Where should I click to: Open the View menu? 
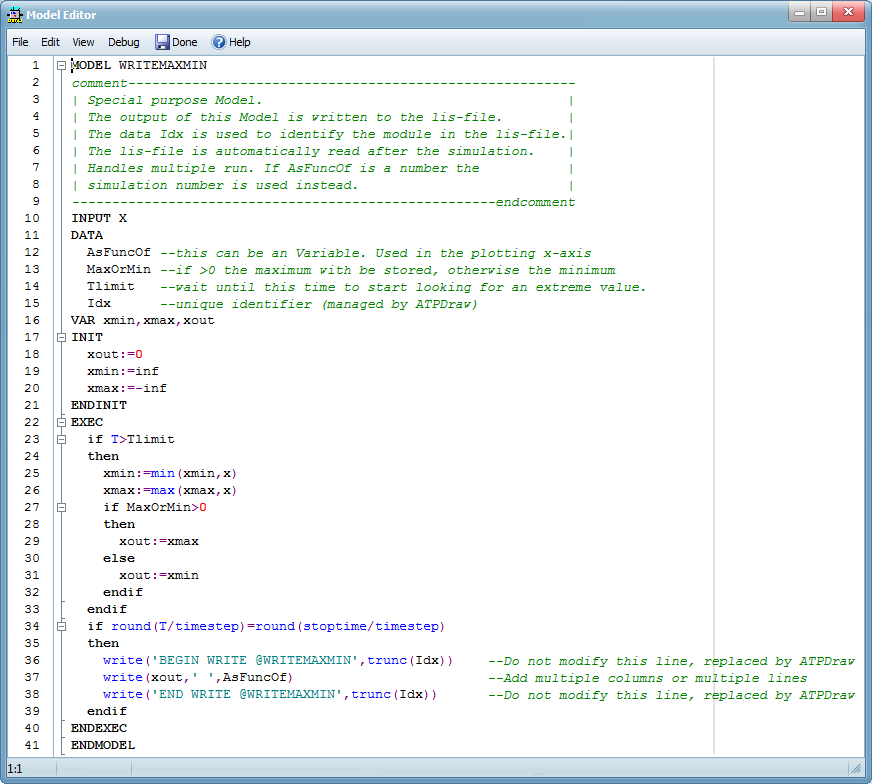pos(83,42)
